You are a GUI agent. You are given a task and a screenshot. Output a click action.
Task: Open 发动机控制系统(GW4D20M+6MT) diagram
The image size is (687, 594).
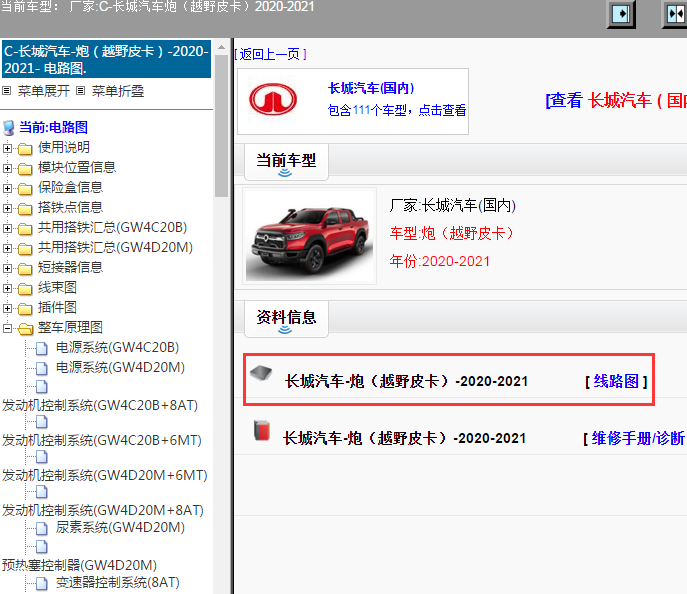(105, 475)
